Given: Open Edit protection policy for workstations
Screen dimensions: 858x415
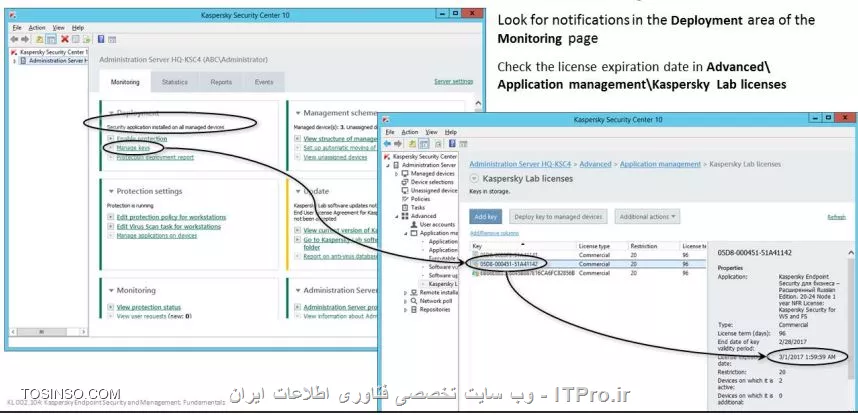Looking at the screenshot, I should 171,217.
